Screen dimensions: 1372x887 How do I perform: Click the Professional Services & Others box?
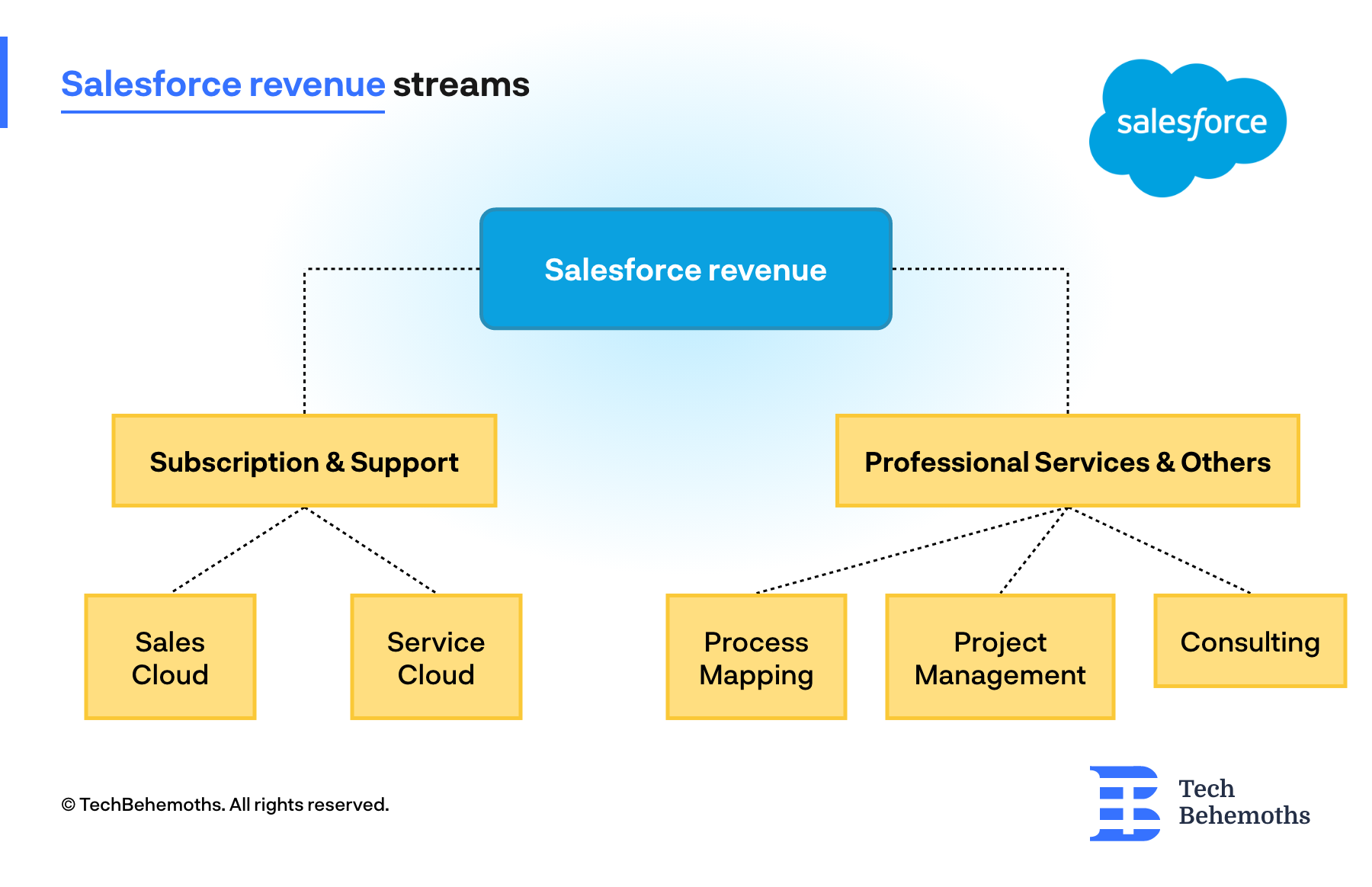(x=1067, y=461)
